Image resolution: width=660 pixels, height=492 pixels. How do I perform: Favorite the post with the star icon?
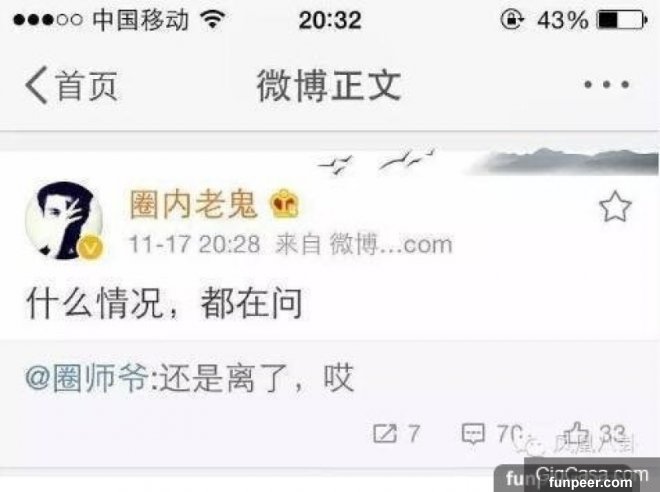point(615,207)
